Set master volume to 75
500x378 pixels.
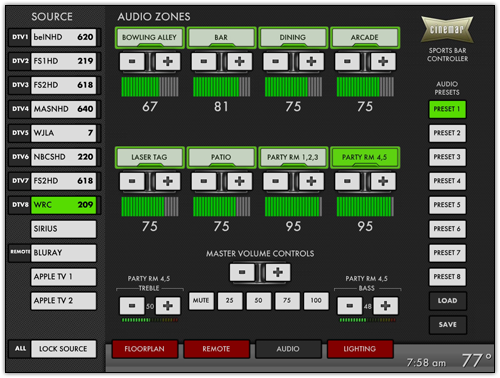coord(287,301)
